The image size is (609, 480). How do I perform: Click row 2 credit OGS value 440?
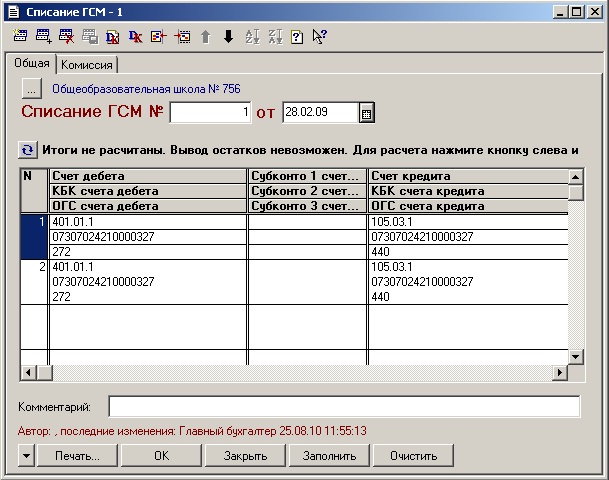pos(468,297)
